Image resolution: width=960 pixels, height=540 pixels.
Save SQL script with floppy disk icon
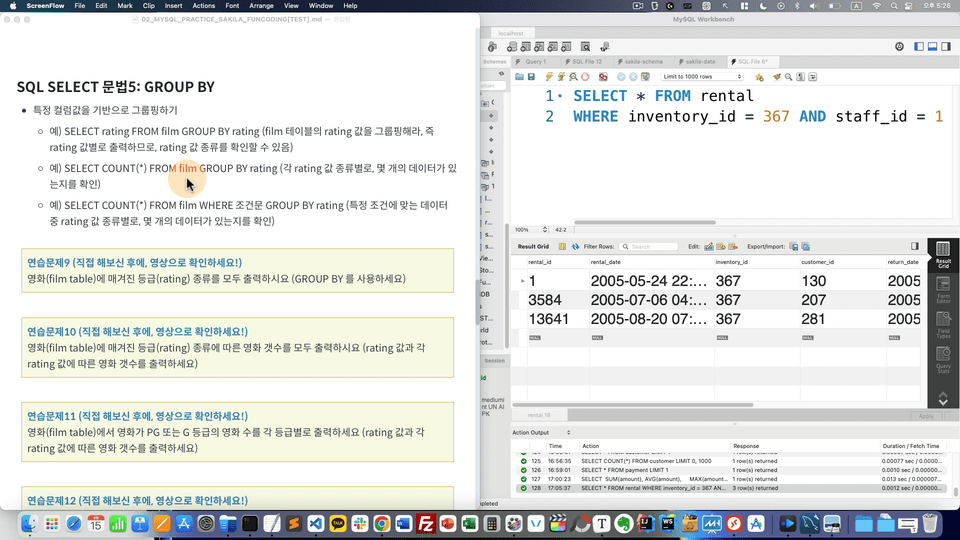pyautogui.click(x=531, y=77)
